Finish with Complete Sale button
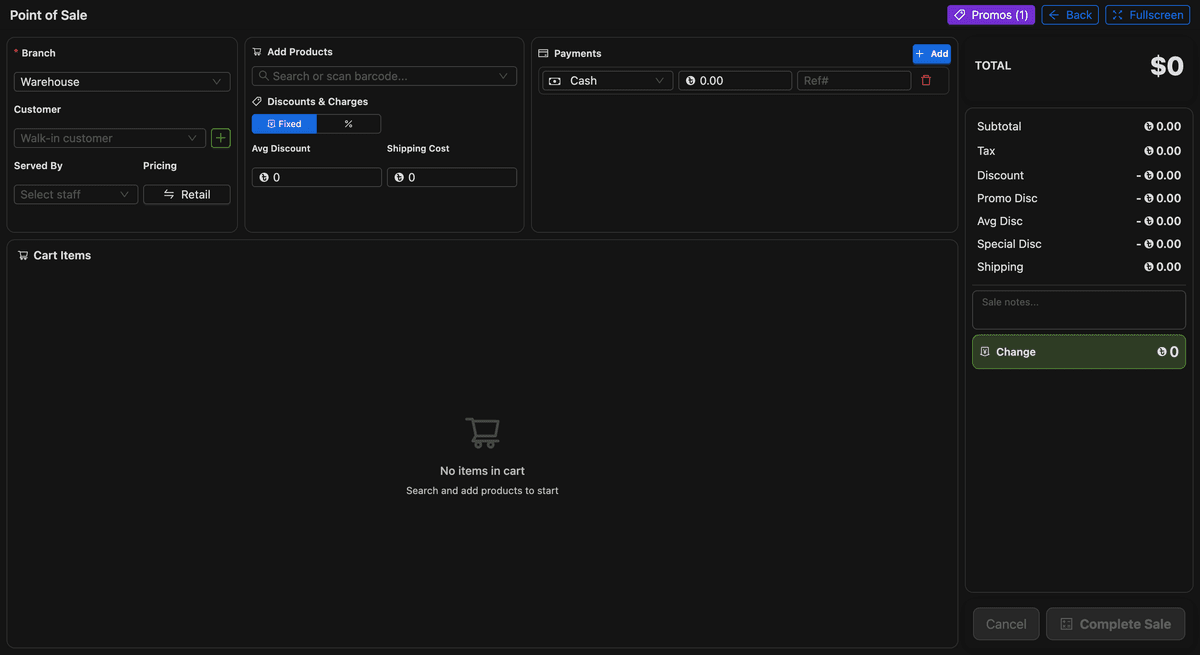Screen dimensions: 1200x655 [x=1116, y=624]
